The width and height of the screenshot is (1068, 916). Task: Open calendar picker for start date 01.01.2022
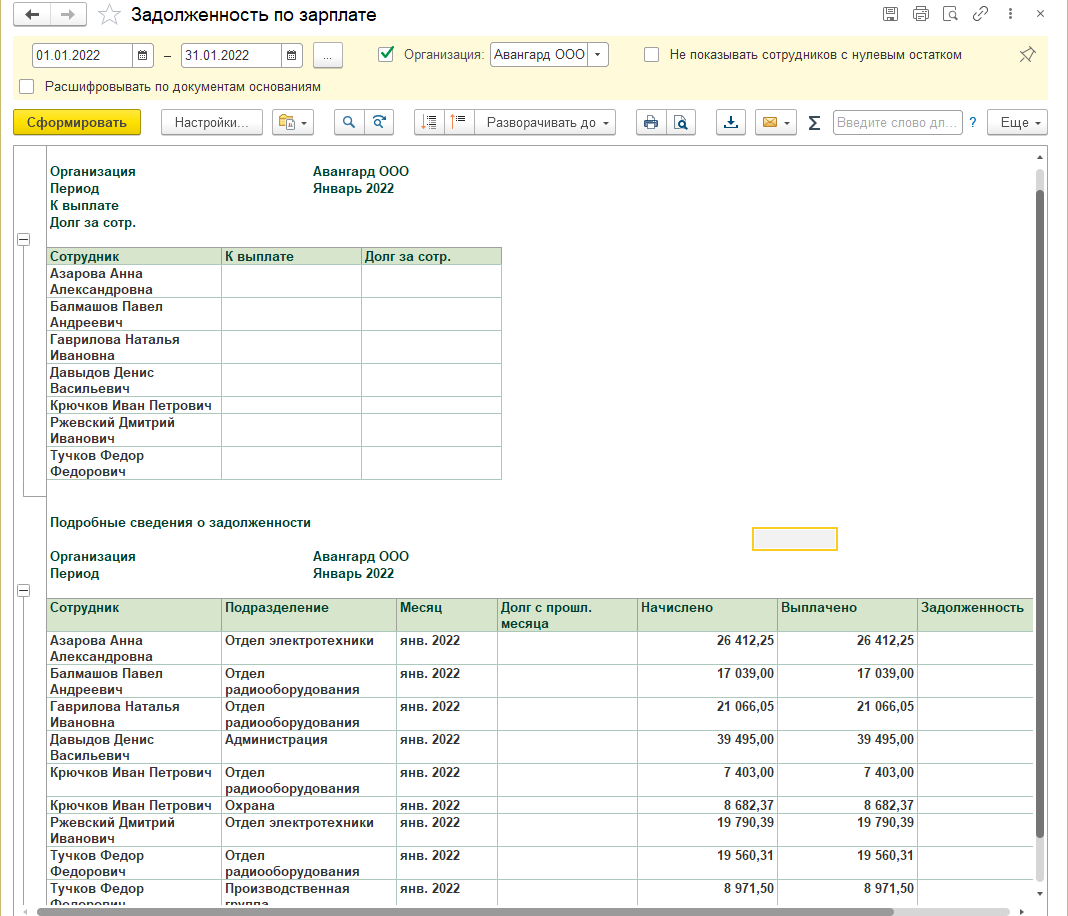point(144,55)
